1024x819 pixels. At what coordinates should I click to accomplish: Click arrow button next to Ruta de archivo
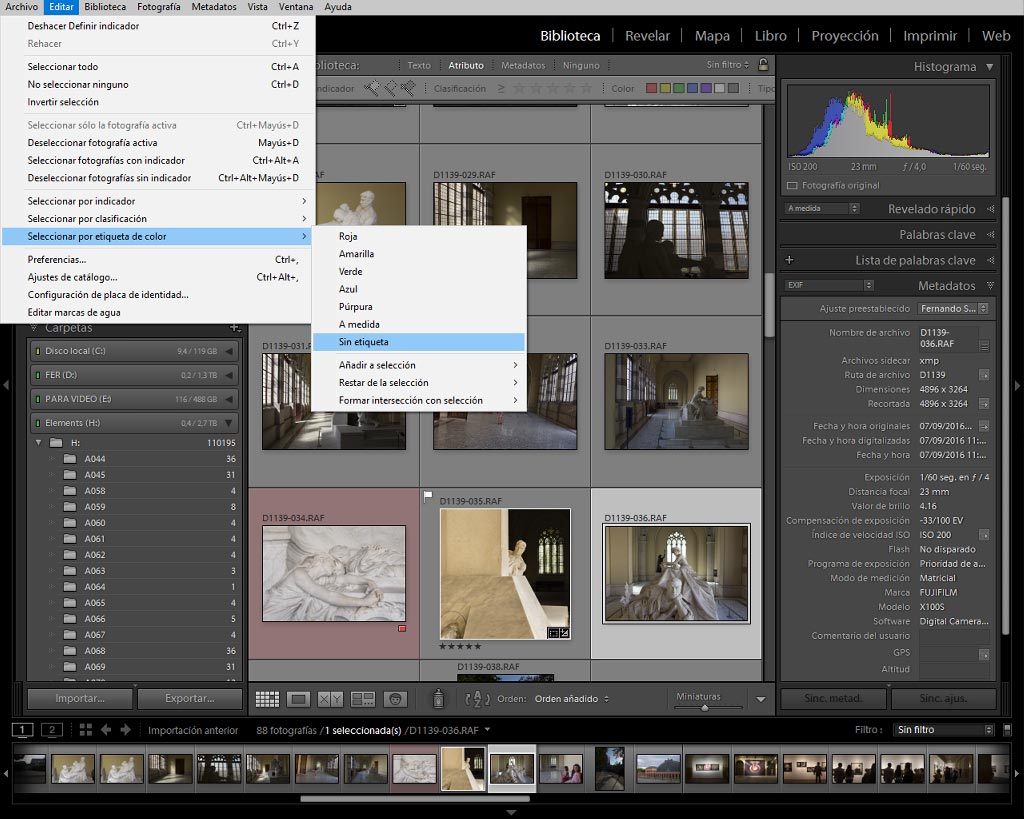click(x=984, y=375)
